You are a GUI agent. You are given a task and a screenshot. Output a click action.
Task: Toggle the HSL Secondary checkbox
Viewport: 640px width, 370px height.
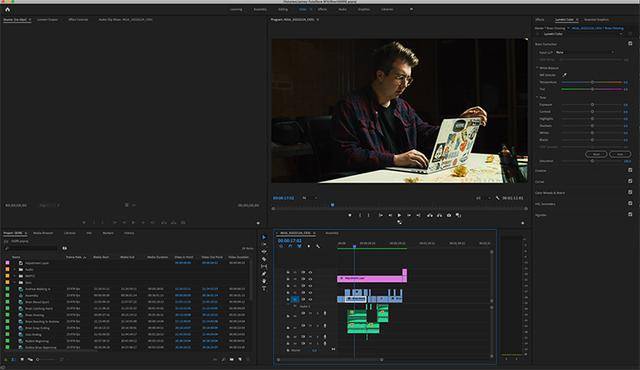[630, 204]
